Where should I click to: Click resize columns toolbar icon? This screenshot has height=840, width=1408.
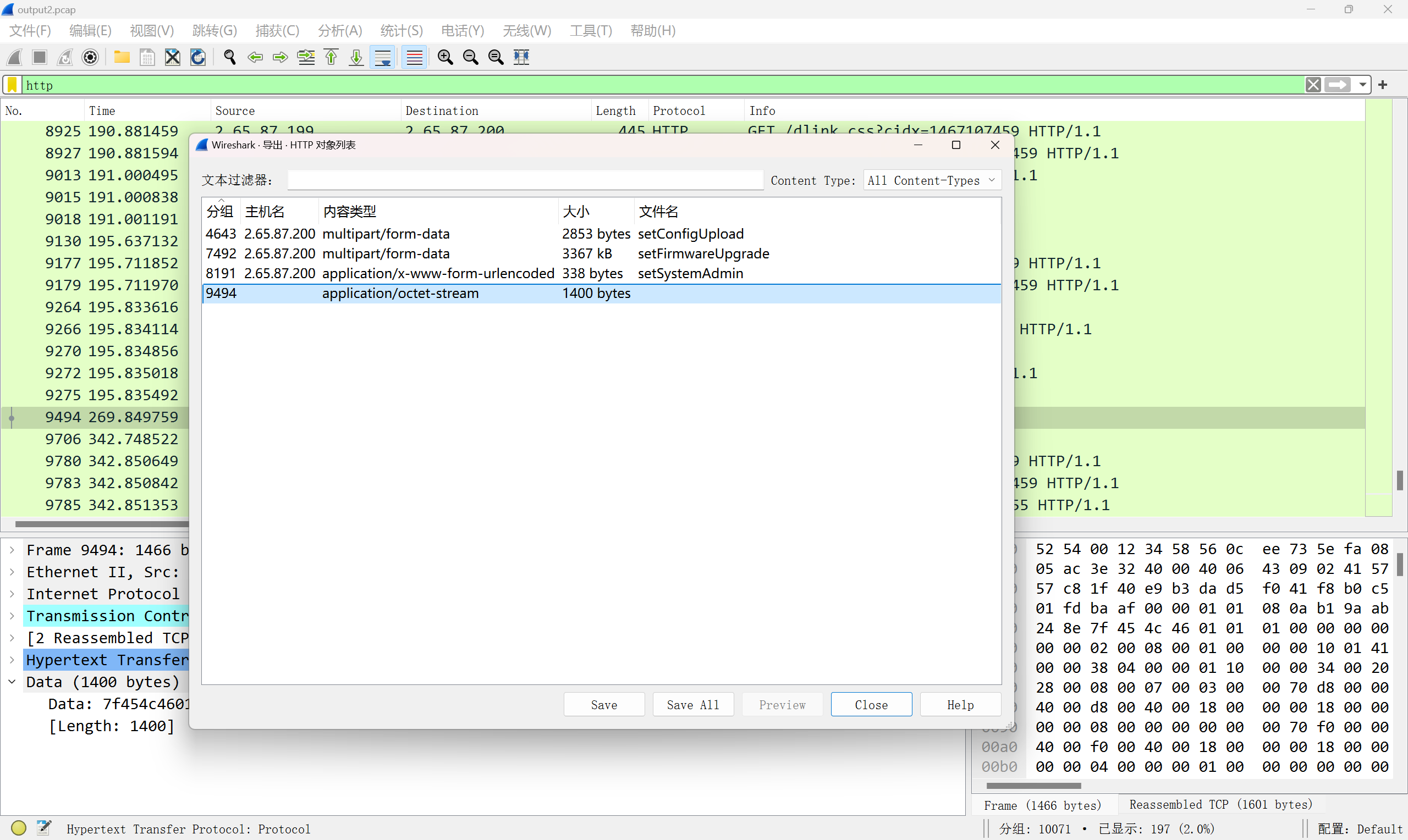click(521, 57)
